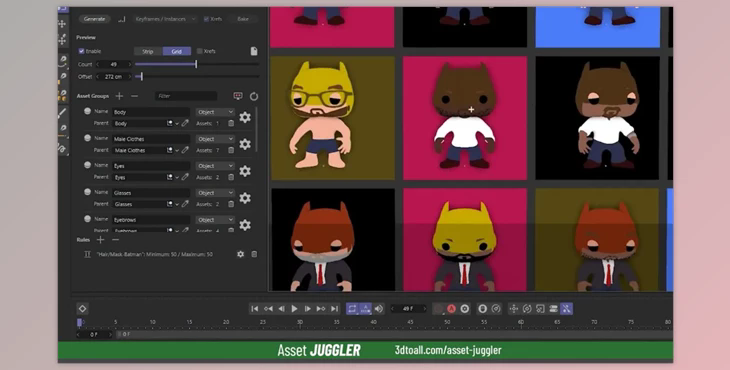Go to end of animation

pyautogui.click(x=334, y=309)
